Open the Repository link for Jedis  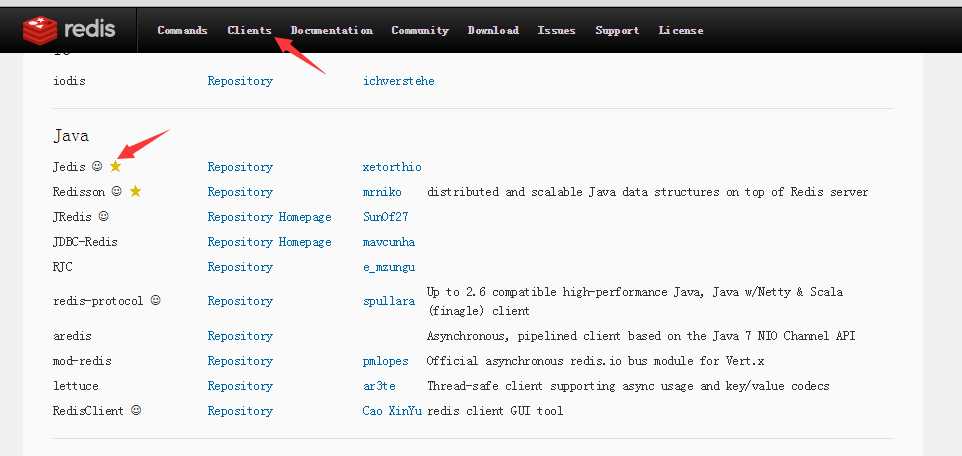(x=240, y=167)
